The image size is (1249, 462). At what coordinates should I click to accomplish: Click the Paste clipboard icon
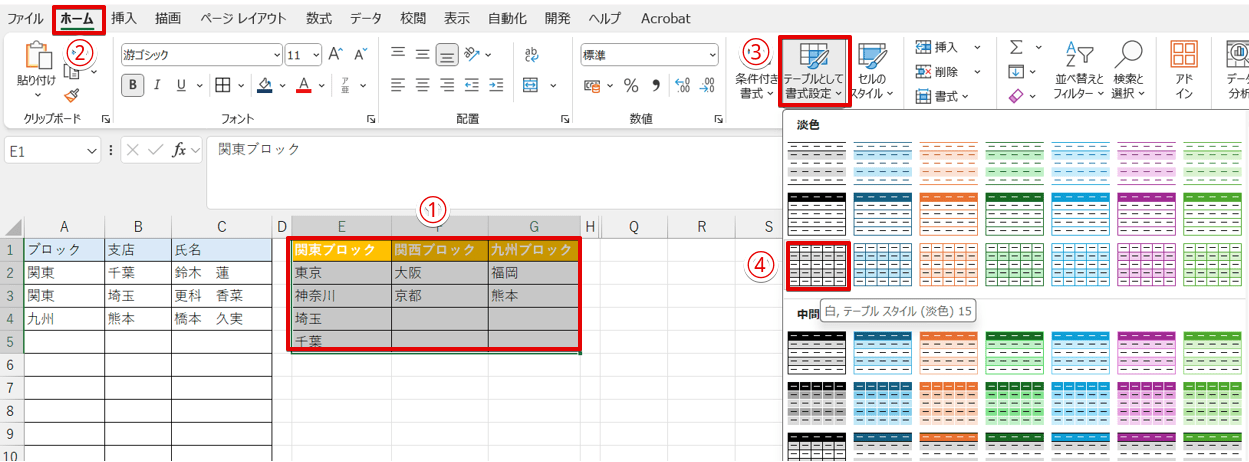[37, 56]
